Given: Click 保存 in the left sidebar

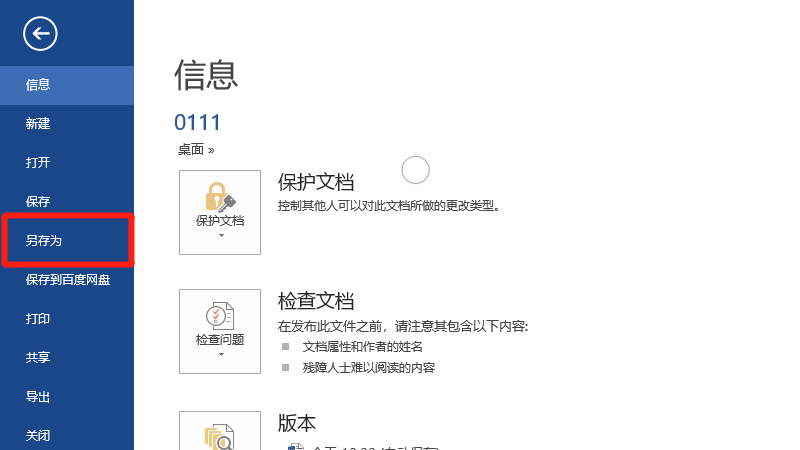Looking at the screenshot, I should point(38,202).
